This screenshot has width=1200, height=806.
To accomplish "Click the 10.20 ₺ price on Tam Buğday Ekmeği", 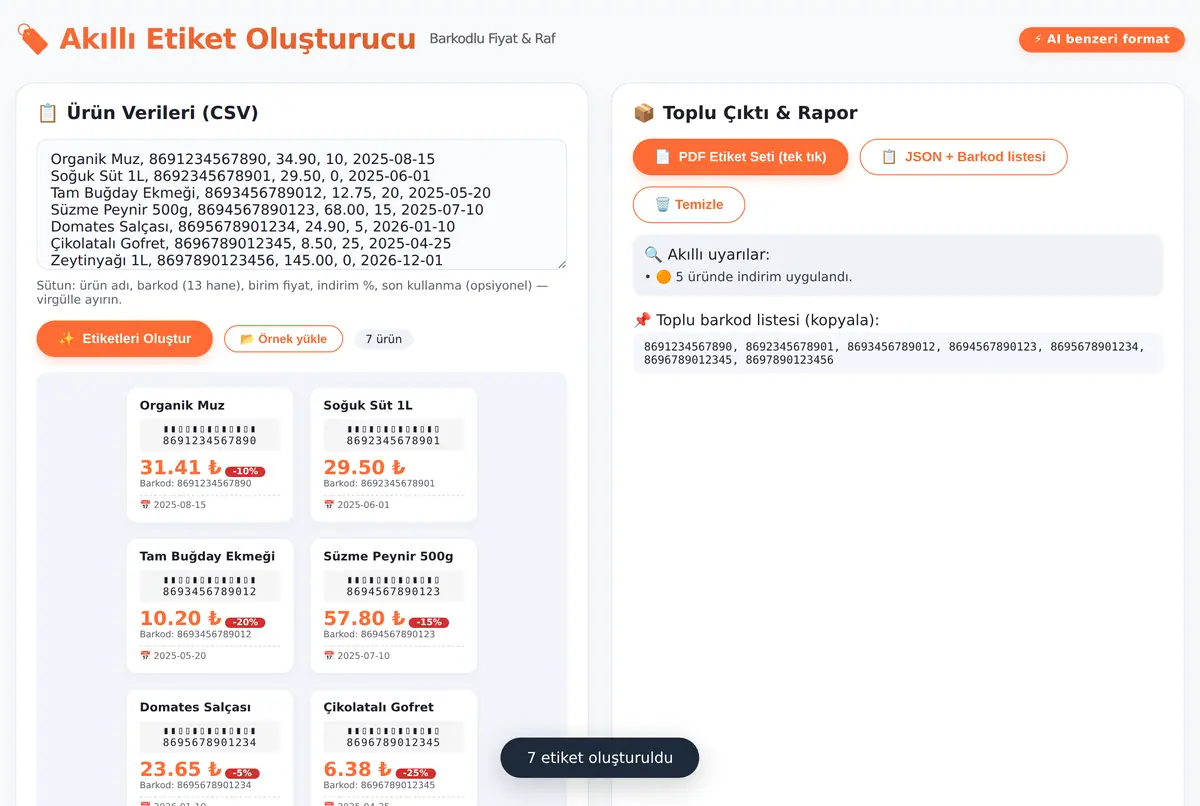I will coord(180,618).
